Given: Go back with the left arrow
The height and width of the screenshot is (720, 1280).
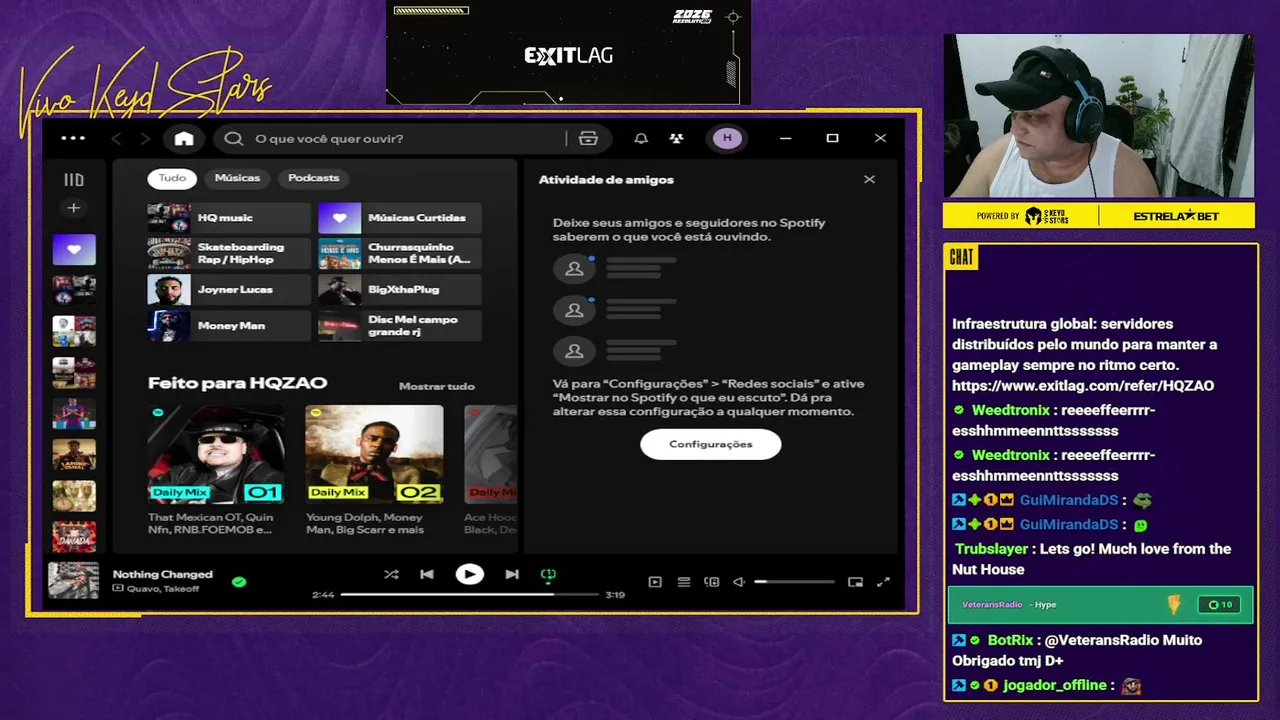Looking at the screenshot, I should click(x=117, y=138).
